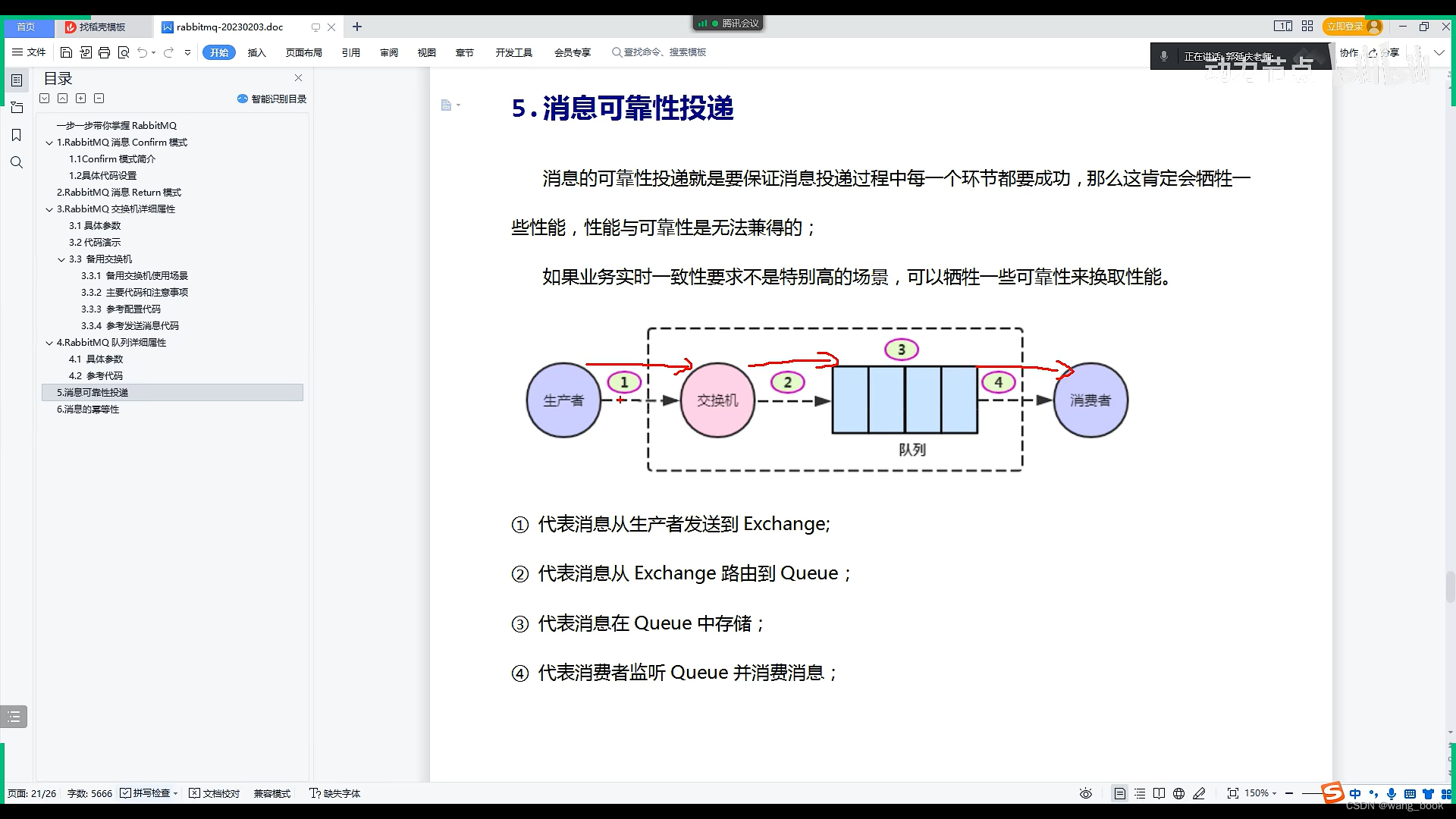1456x819 pixels.
Task: Collapse the 3.3 备用交换机 tree node
Action: click(62, 259)
